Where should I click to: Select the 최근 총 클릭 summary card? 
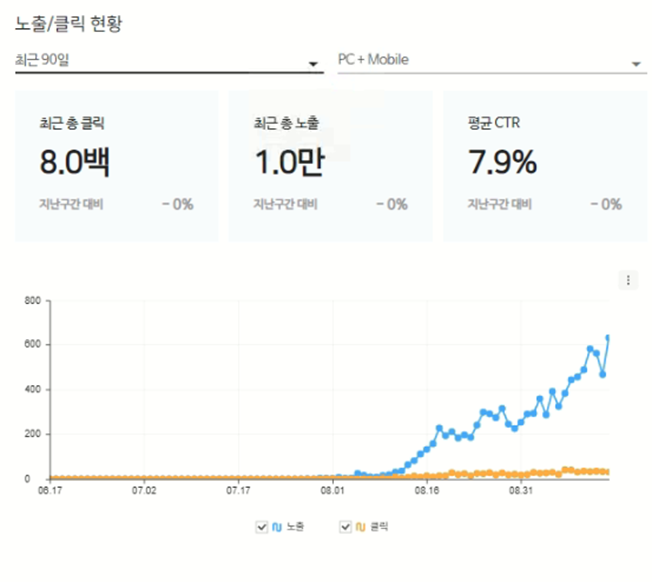point(116,166)
